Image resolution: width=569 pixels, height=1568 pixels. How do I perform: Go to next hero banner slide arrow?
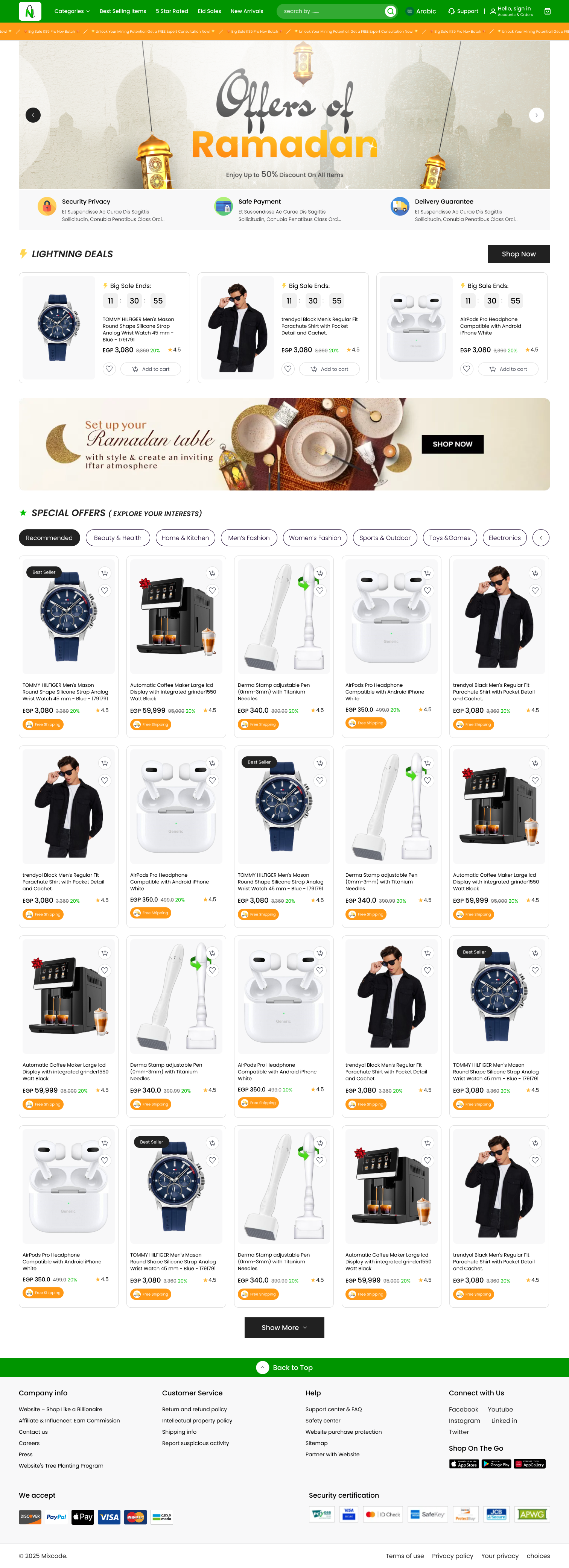click(x=536, y=114)
